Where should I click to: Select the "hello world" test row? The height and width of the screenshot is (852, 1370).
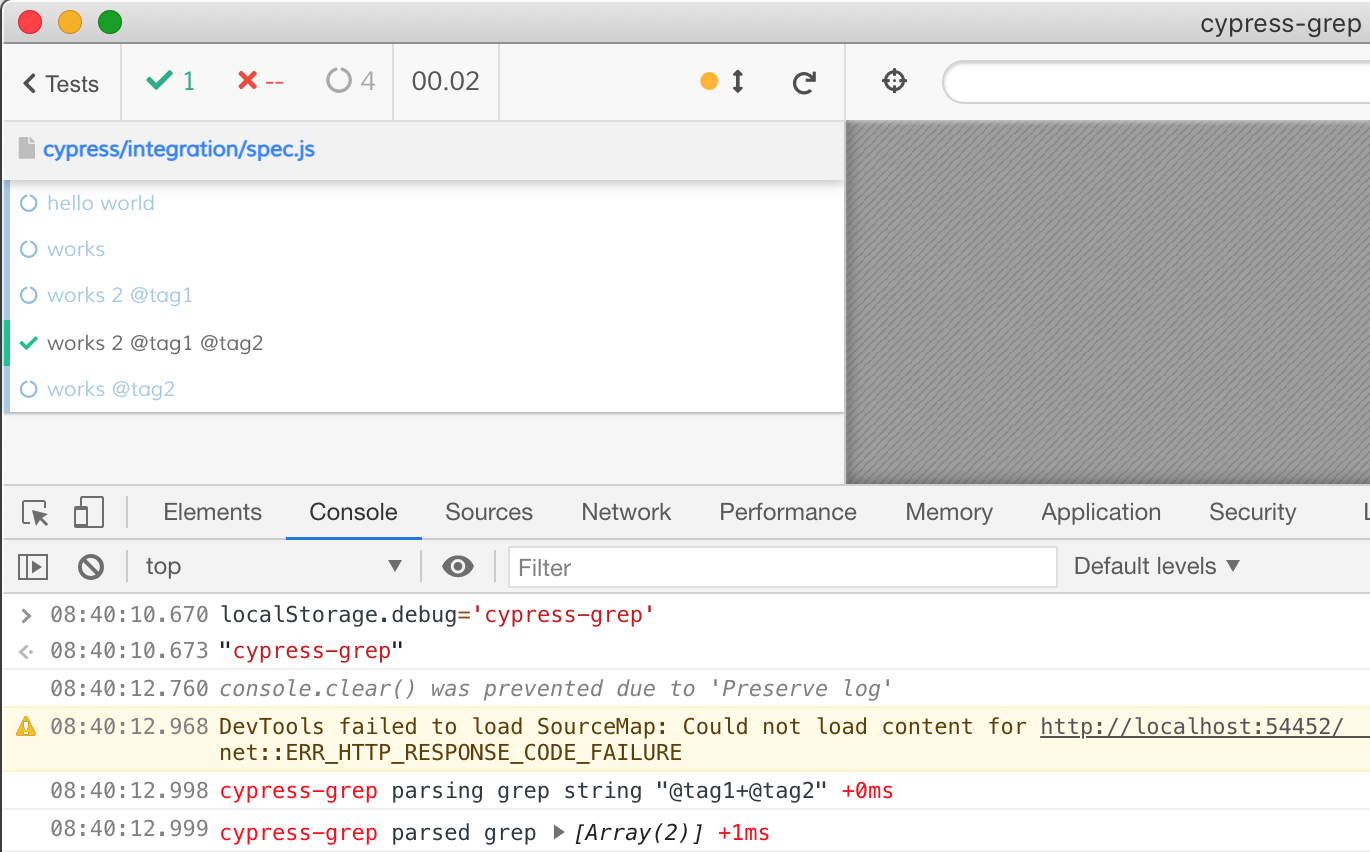[425, 203]
